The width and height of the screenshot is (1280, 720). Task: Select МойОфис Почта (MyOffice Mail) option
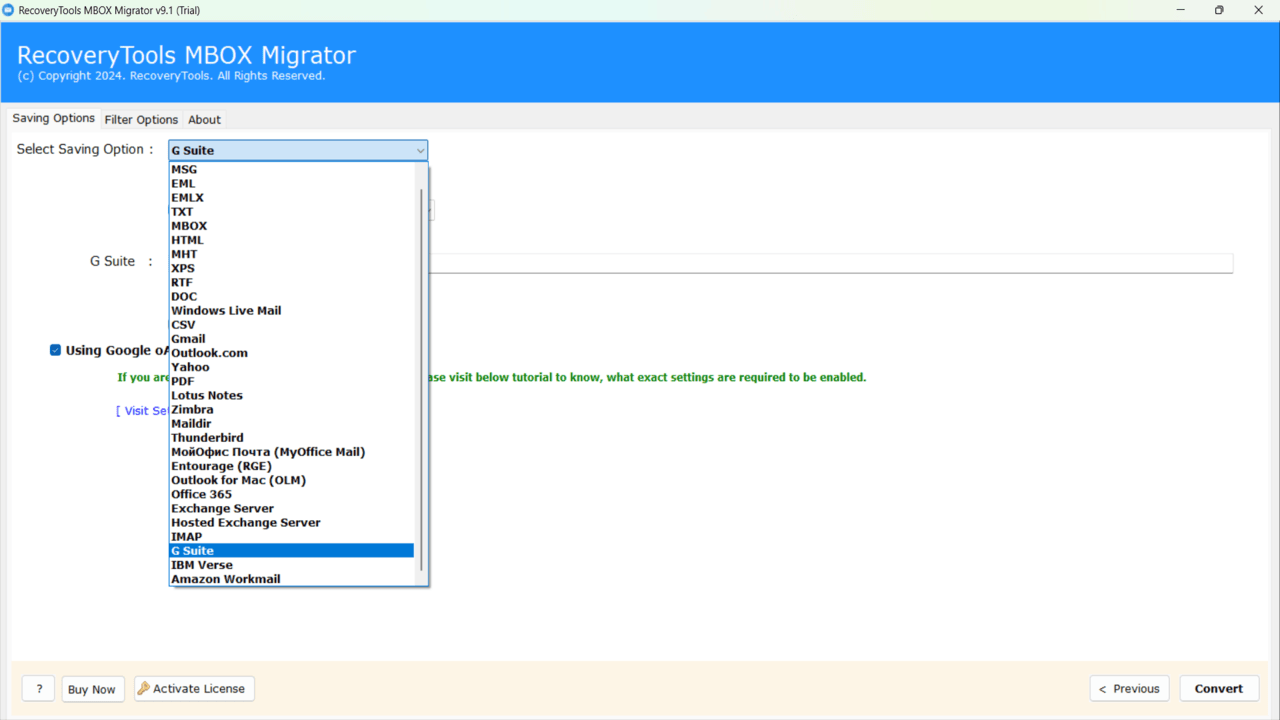click(291, 452)
